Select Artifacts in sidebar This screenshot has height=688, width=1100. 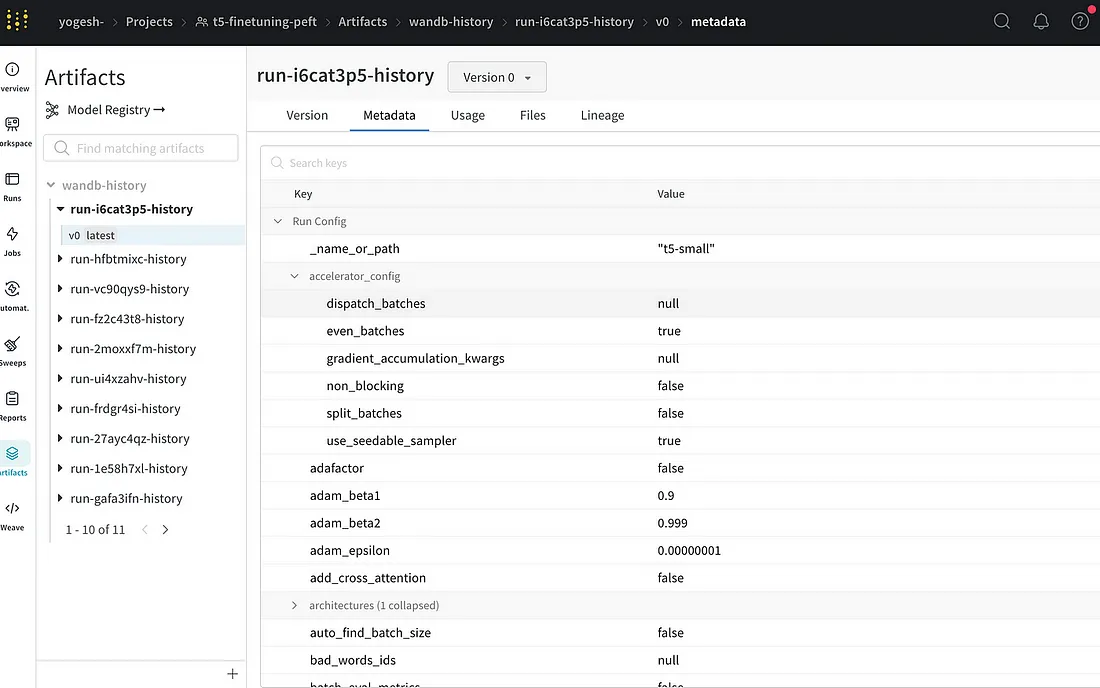(13, 460)
